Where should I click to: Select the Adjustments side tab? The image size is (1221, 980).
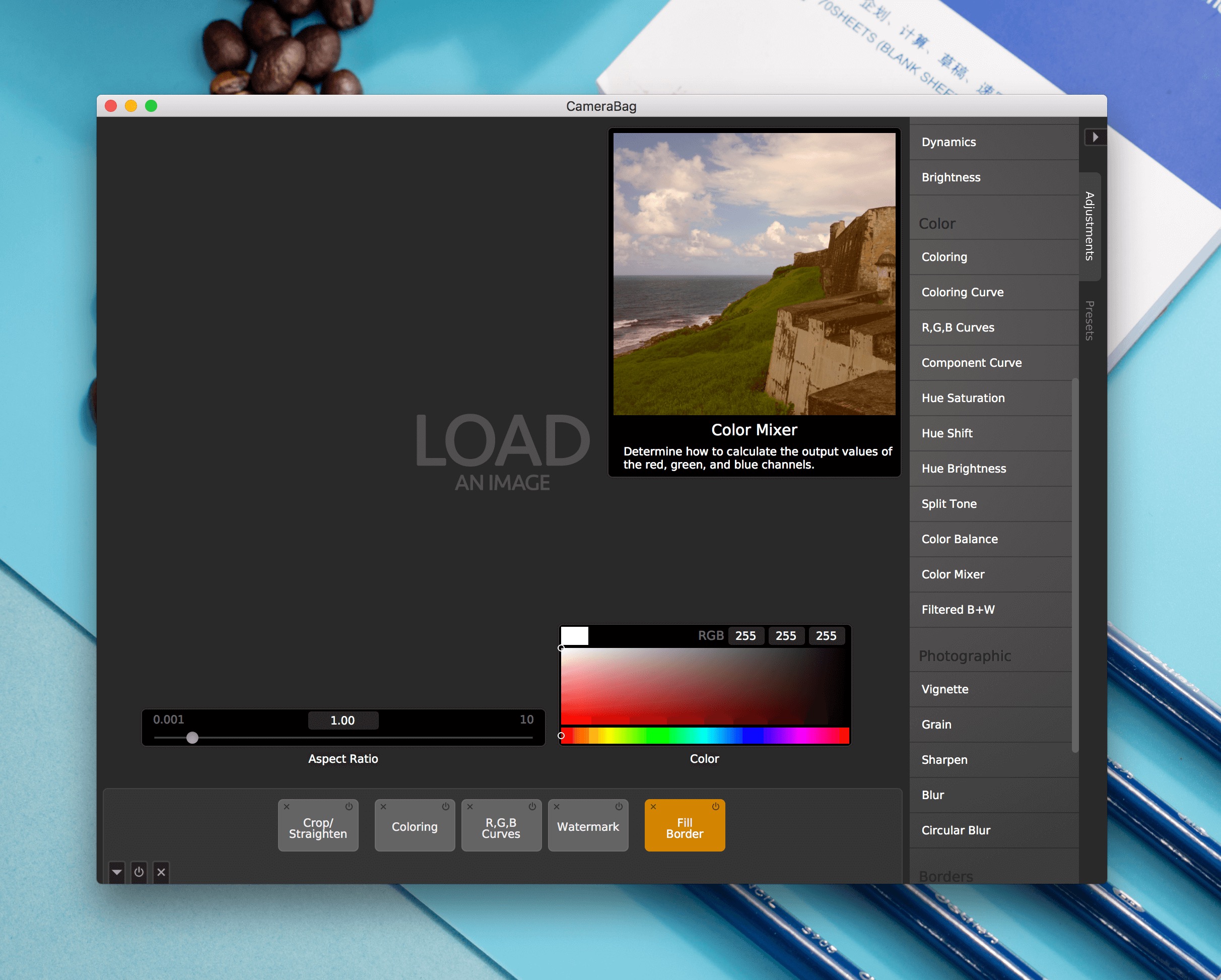(x=1090, y=226)
